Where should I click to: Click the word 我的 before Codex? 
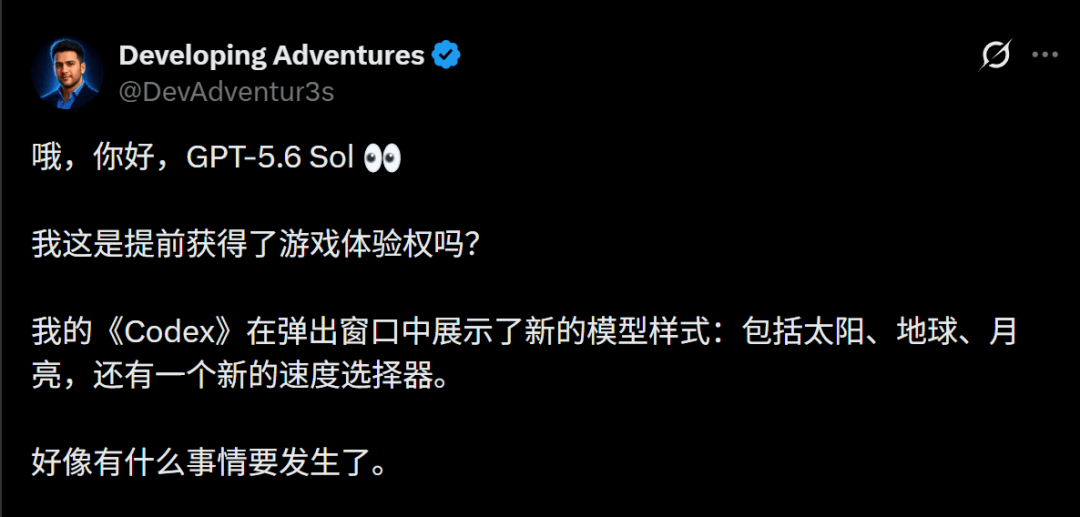[62, 335]
